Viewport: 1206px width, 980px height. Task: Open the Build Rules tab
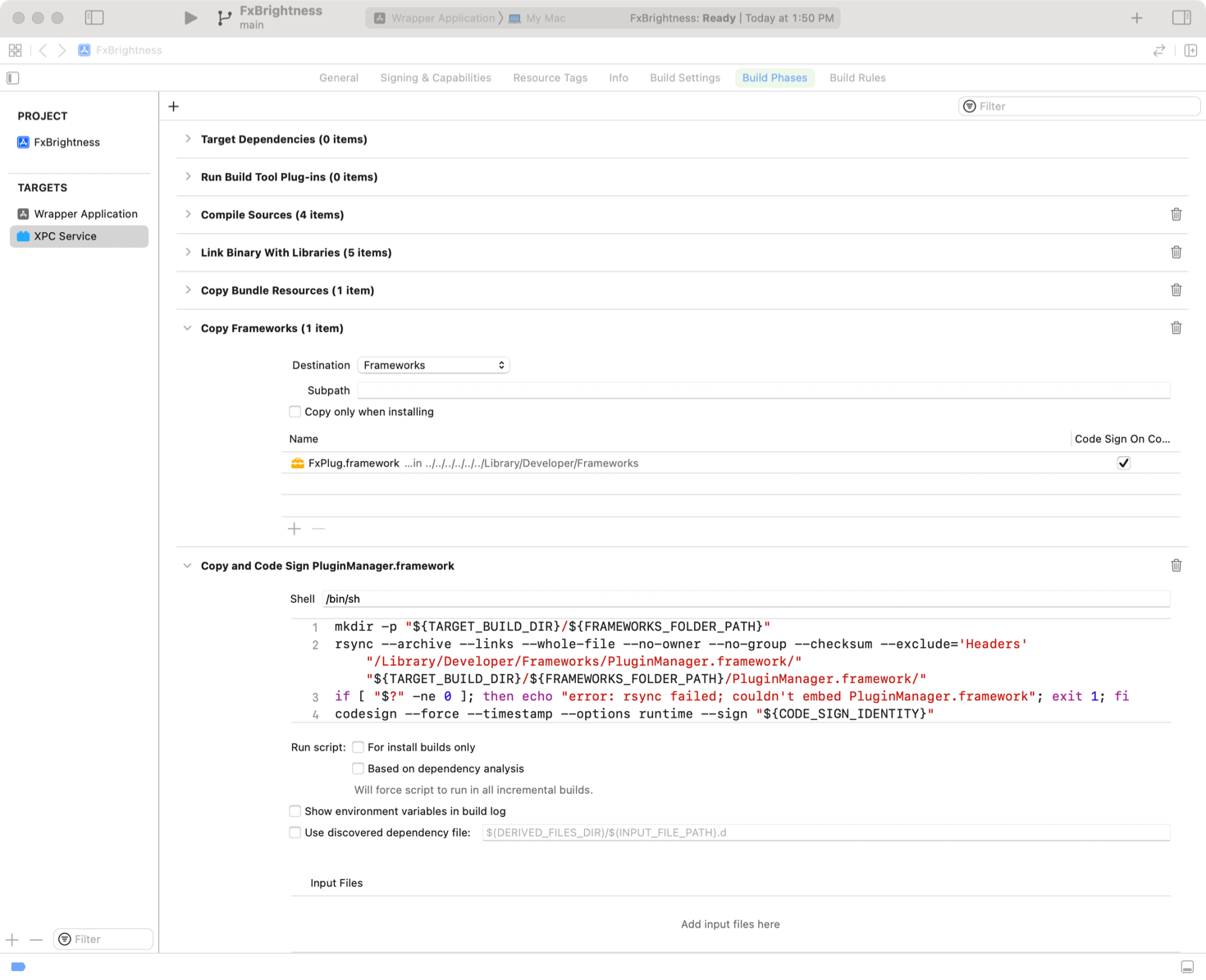tap(857, 78)
